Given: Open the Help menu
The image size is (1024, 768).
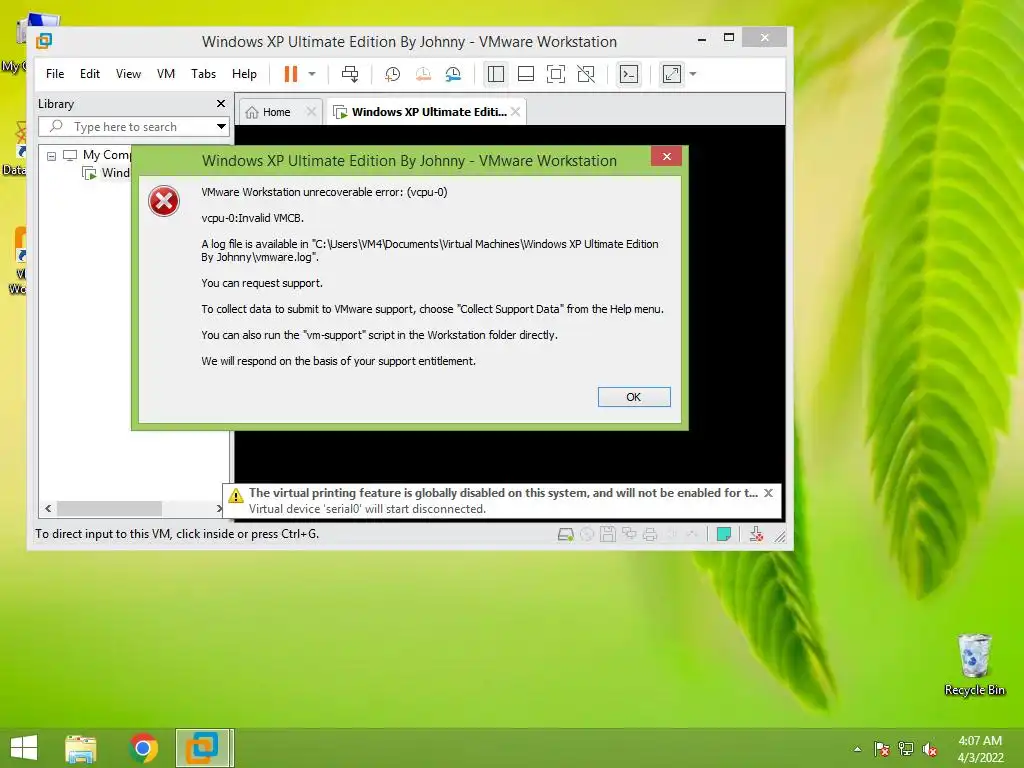Looking at the screenshot, I should (244, 74).
